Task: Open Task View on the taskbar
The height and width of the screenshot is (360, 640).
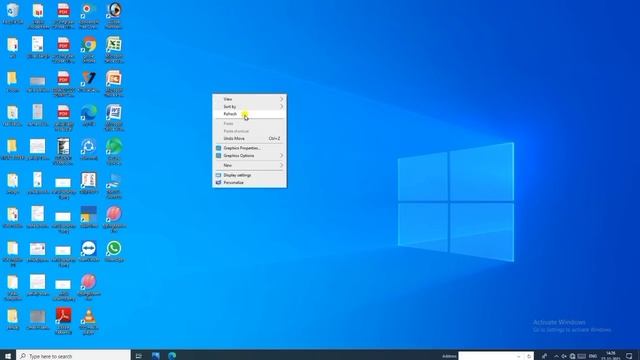Action: coord(139,356)
